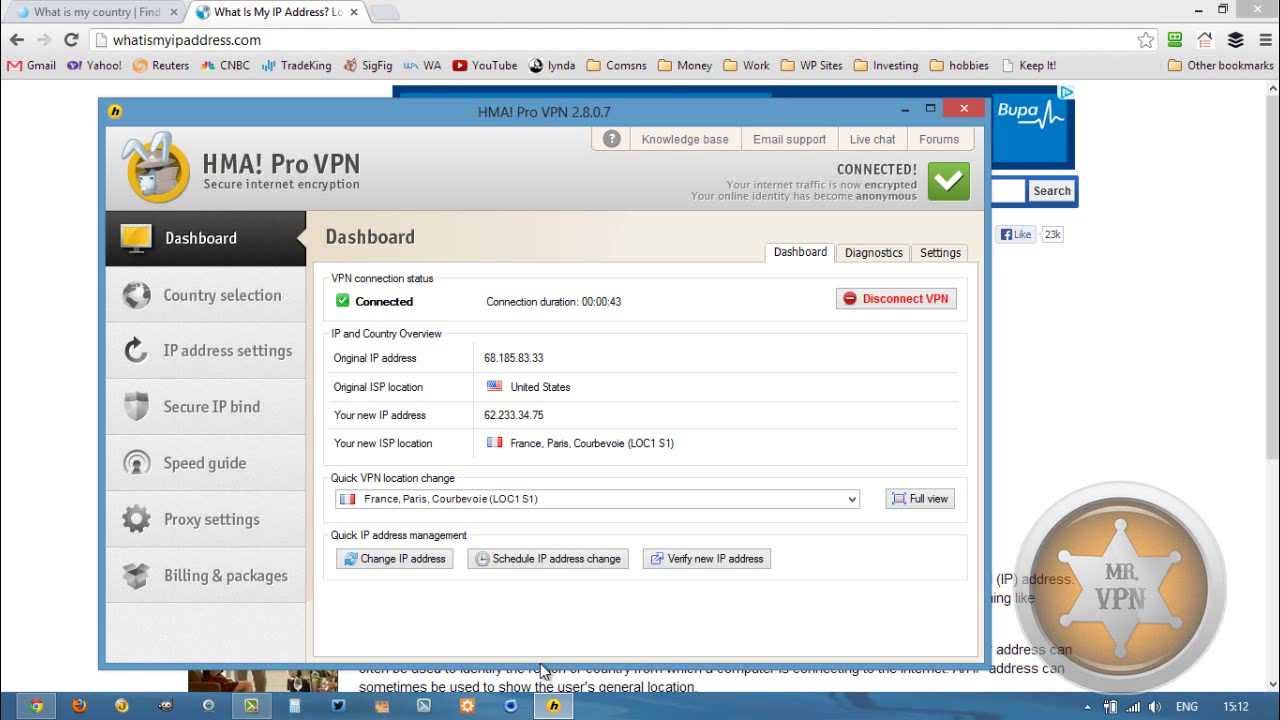1280x720 pixels.
Task: Open YouTube bookmark in the bookmarks bar
Action: tap(485, 65)
